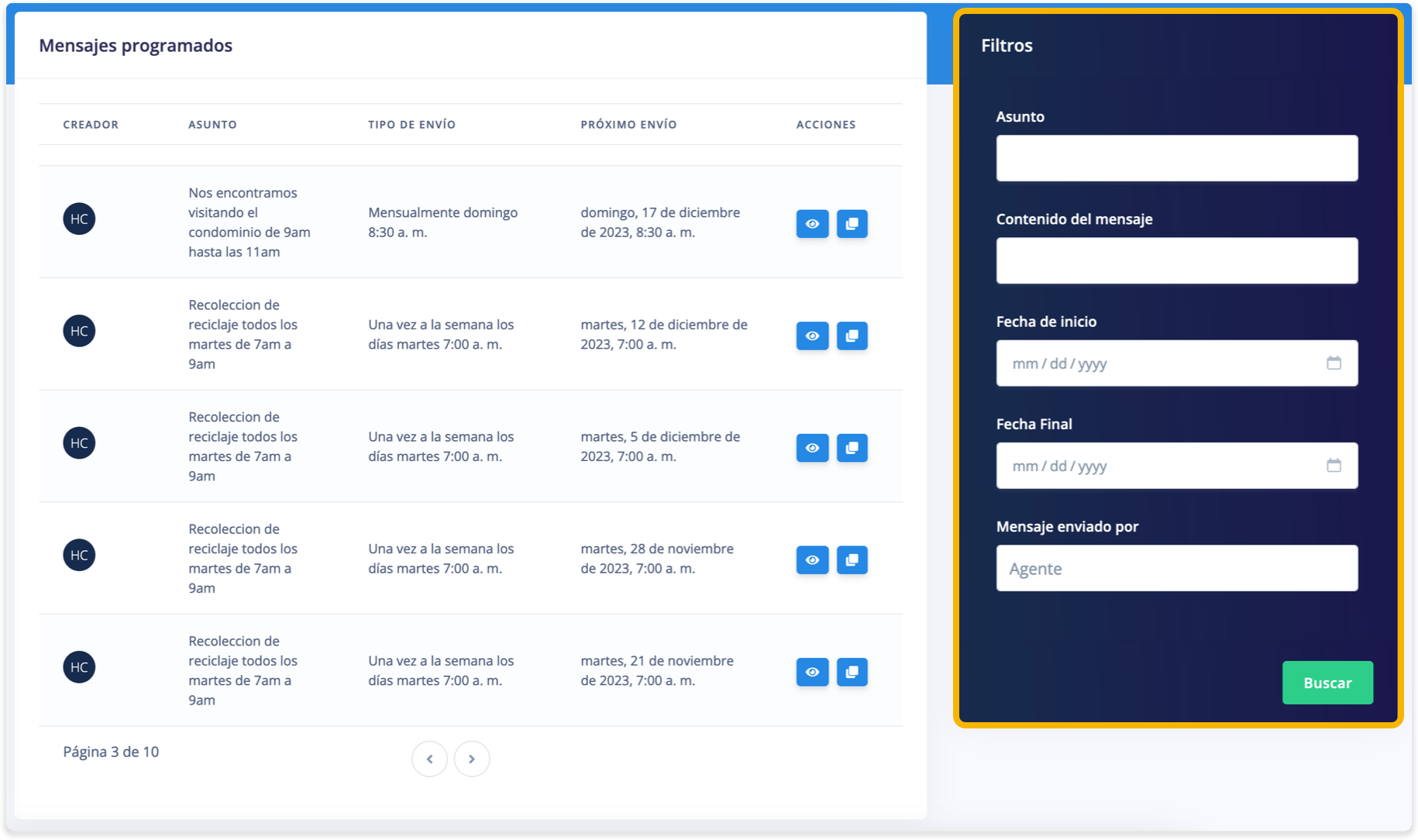
Task: Duplicate the message scheduled for 12 de diciembre
Action: pyautogui.click(x=852, y=336)
